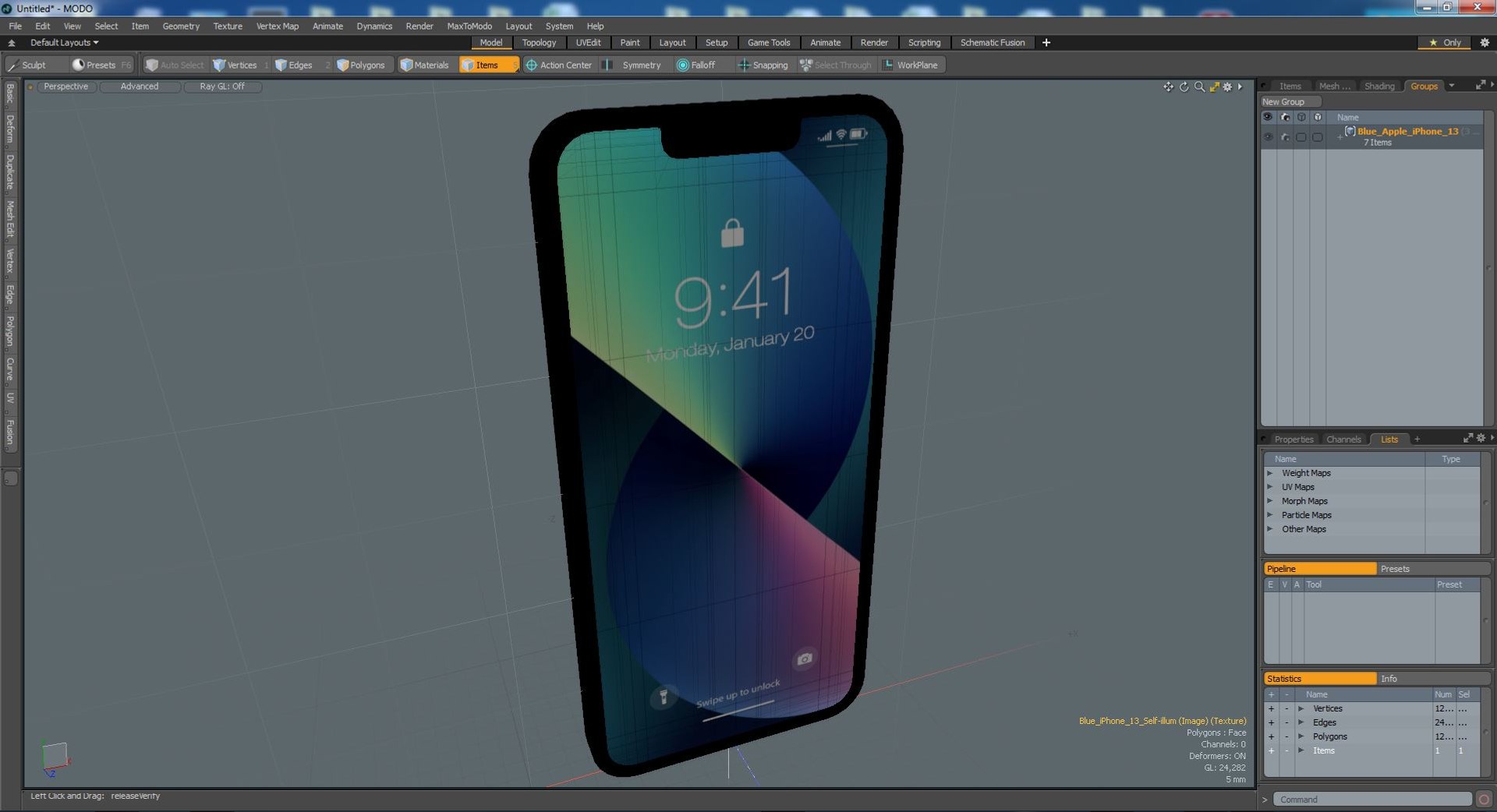1497x812 pixels.
Task: Open the Action Center options
Action: [559, 65]
